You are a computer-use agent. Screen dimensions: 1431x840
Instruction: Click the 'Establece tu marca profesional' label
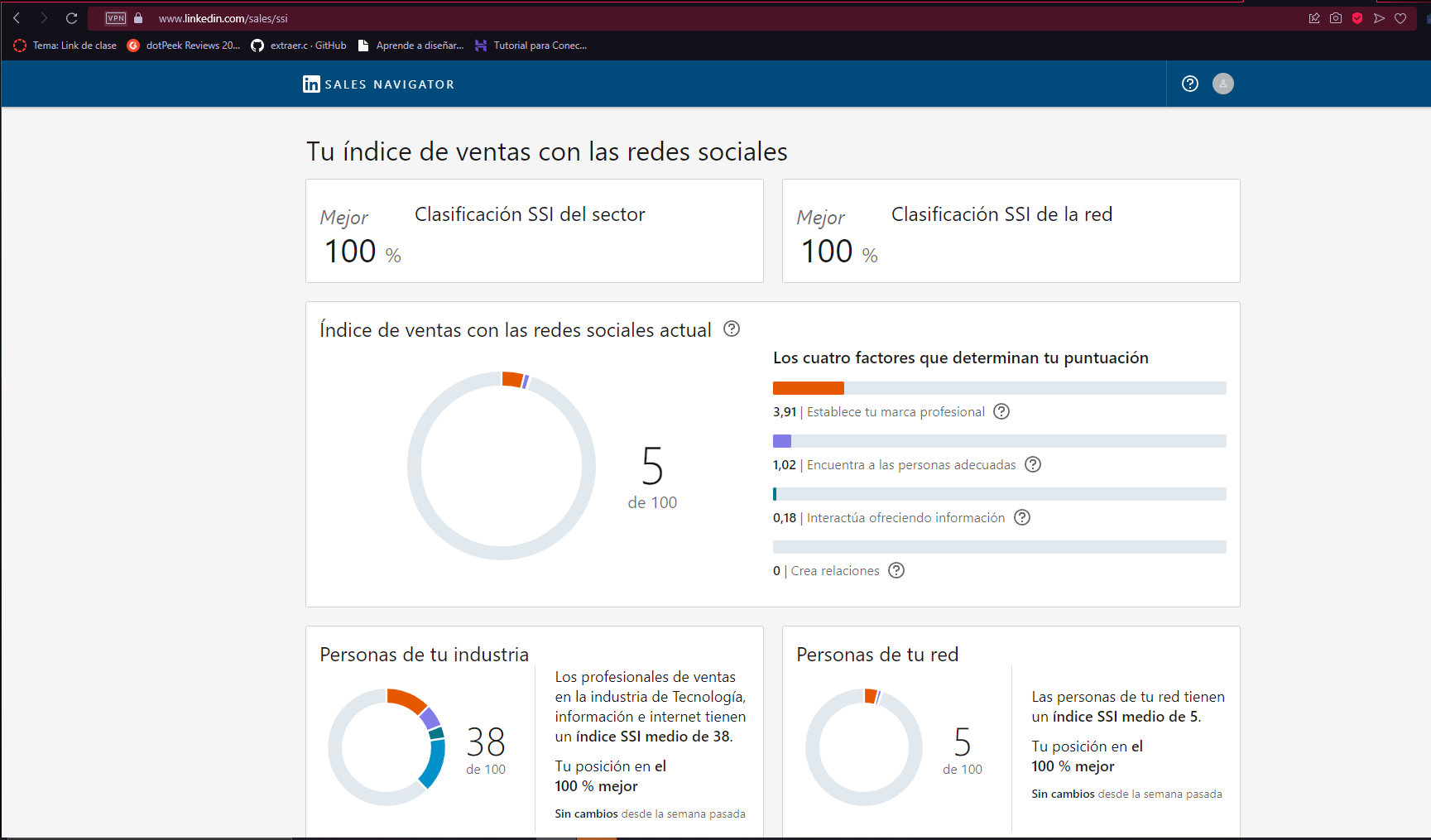pos(896,411)
